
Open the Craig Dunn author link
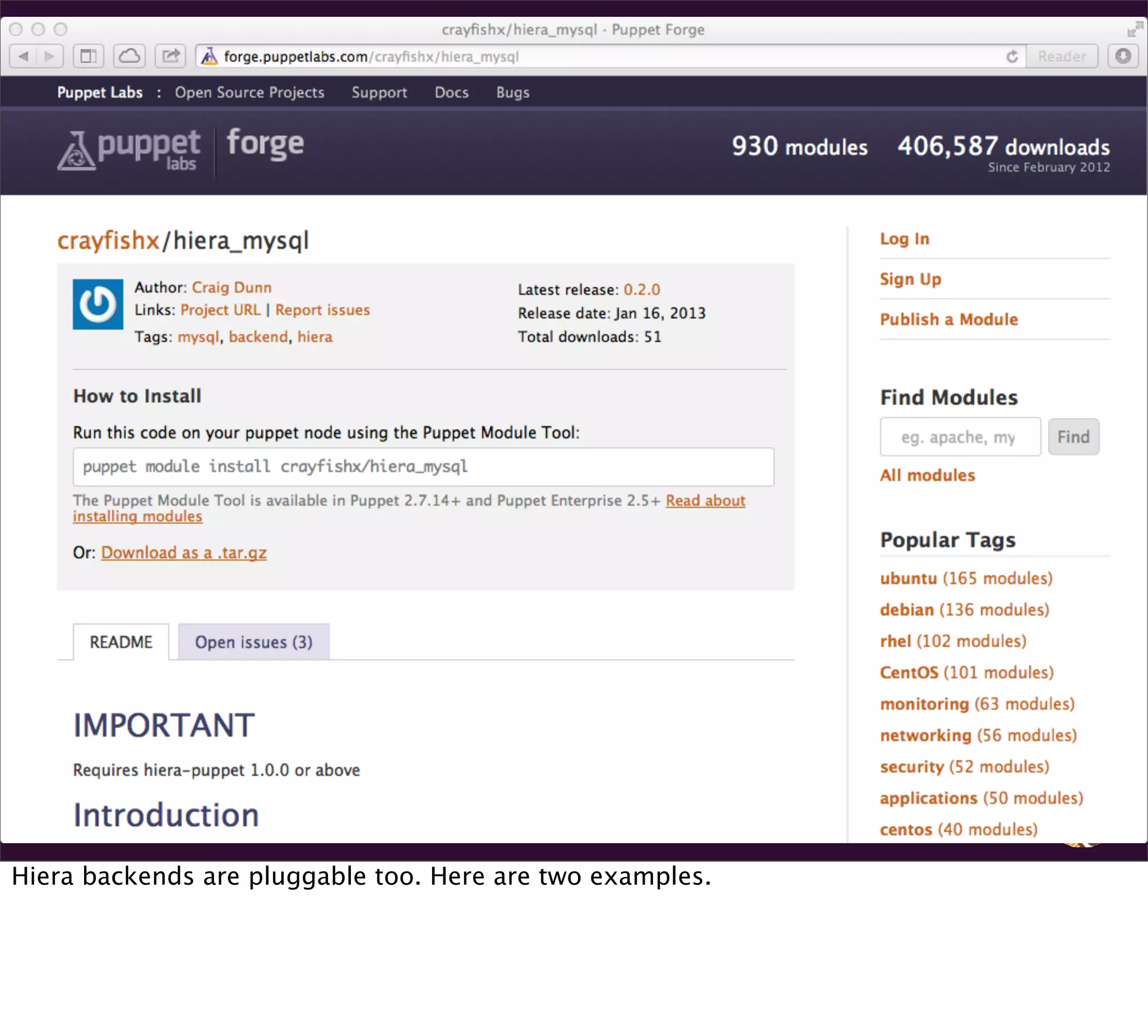(x=231, y=287)
